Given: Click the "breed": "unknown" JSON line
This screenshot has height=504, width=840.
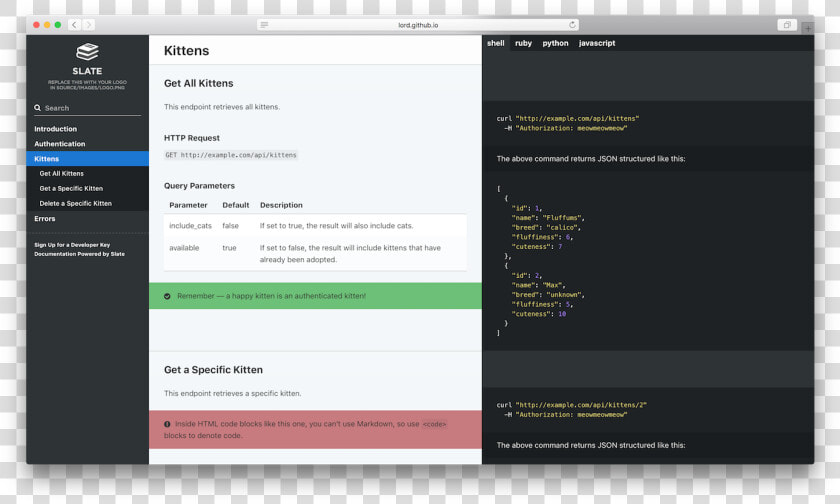Looking at the screenshot, I should [x=548, y=295].
